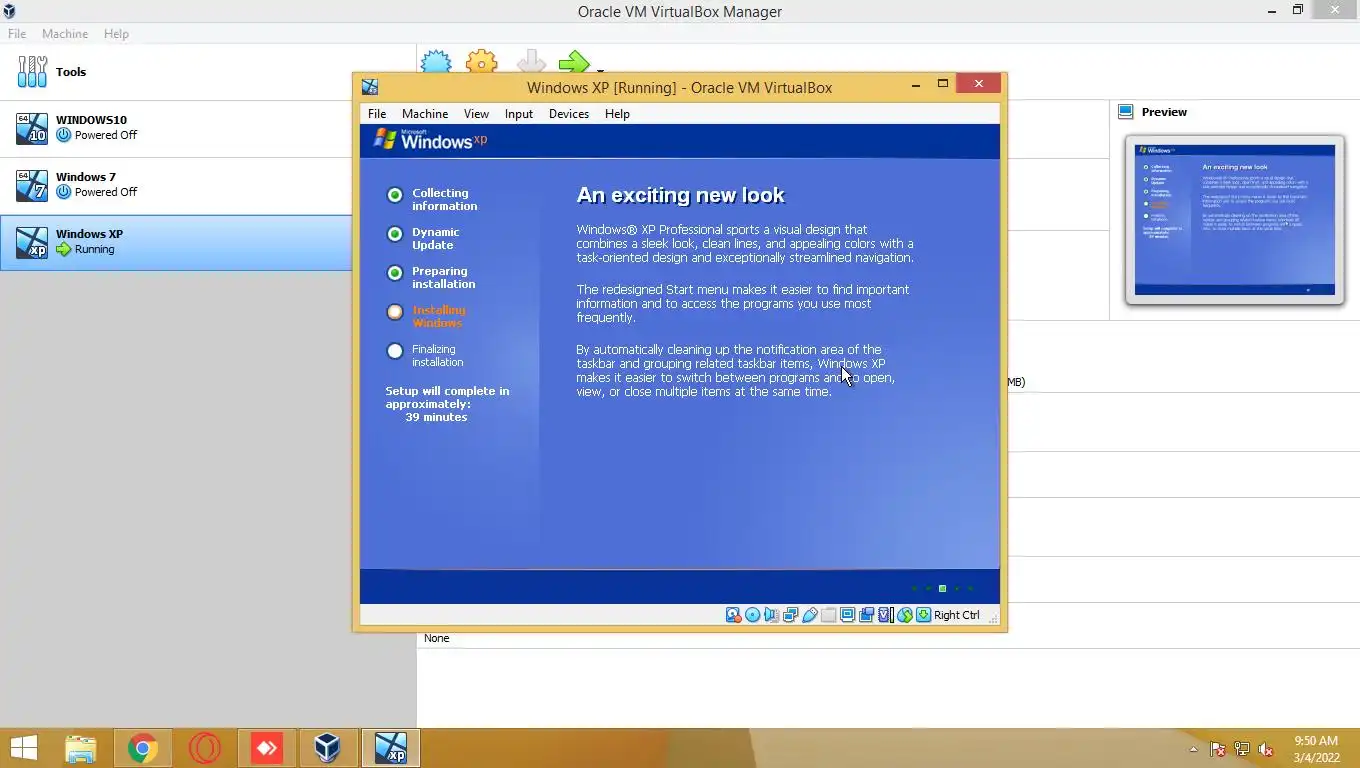Click the network adapters status icon in VM
The height and width of the screenshot is (768, 1360).
[x=790, y=615]
